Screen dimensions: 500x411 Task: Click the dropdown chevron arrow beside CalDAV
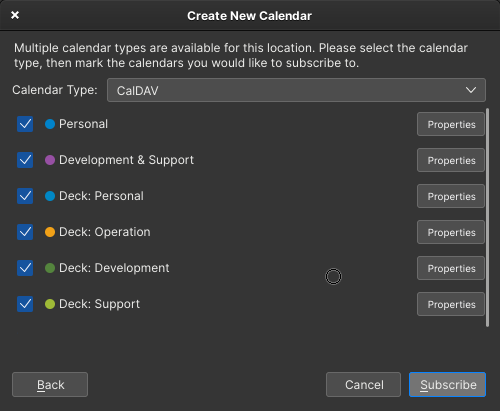point(471,90)
